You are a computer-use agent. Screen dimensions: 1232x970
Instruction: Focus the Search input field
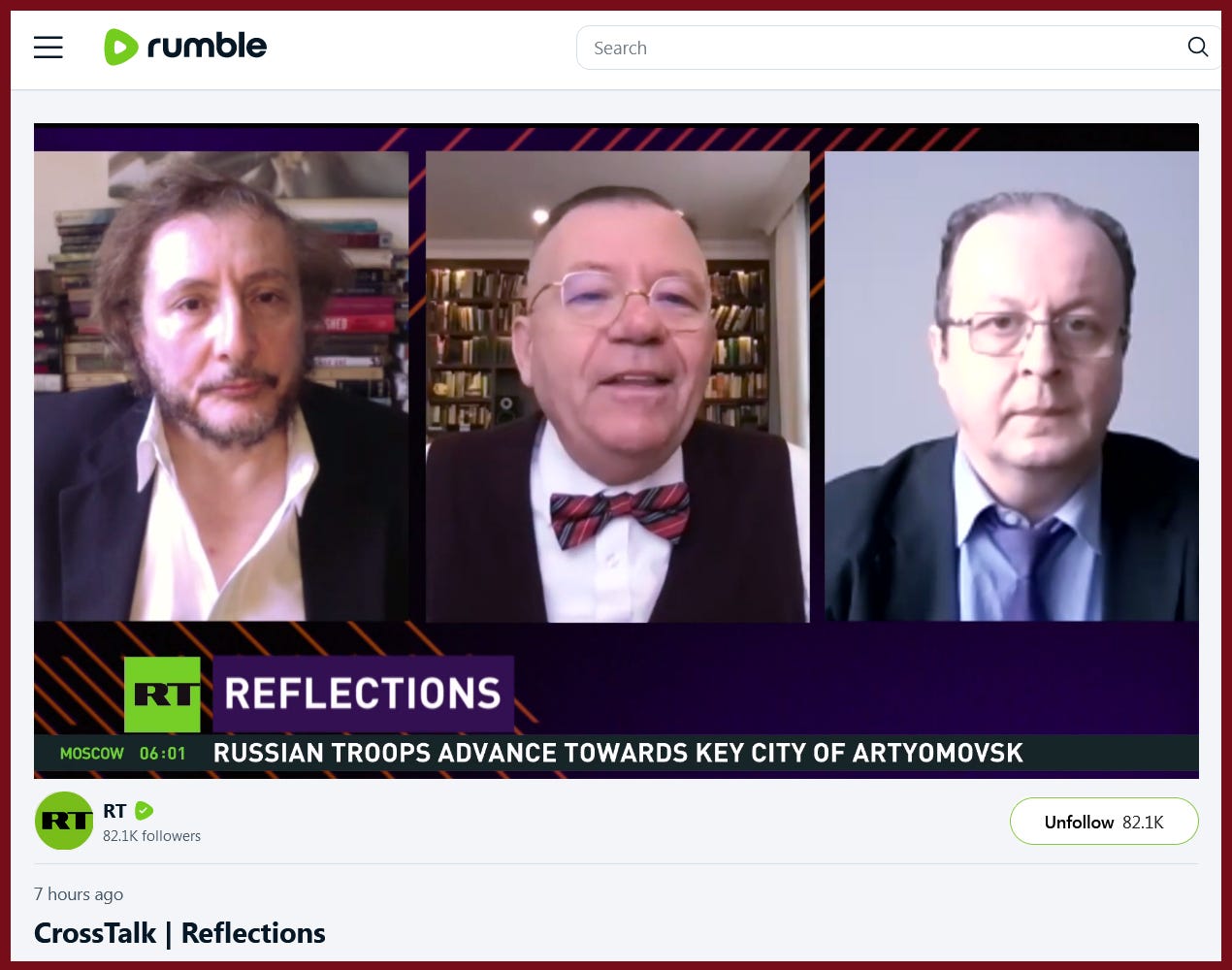(x=878, y=48)
